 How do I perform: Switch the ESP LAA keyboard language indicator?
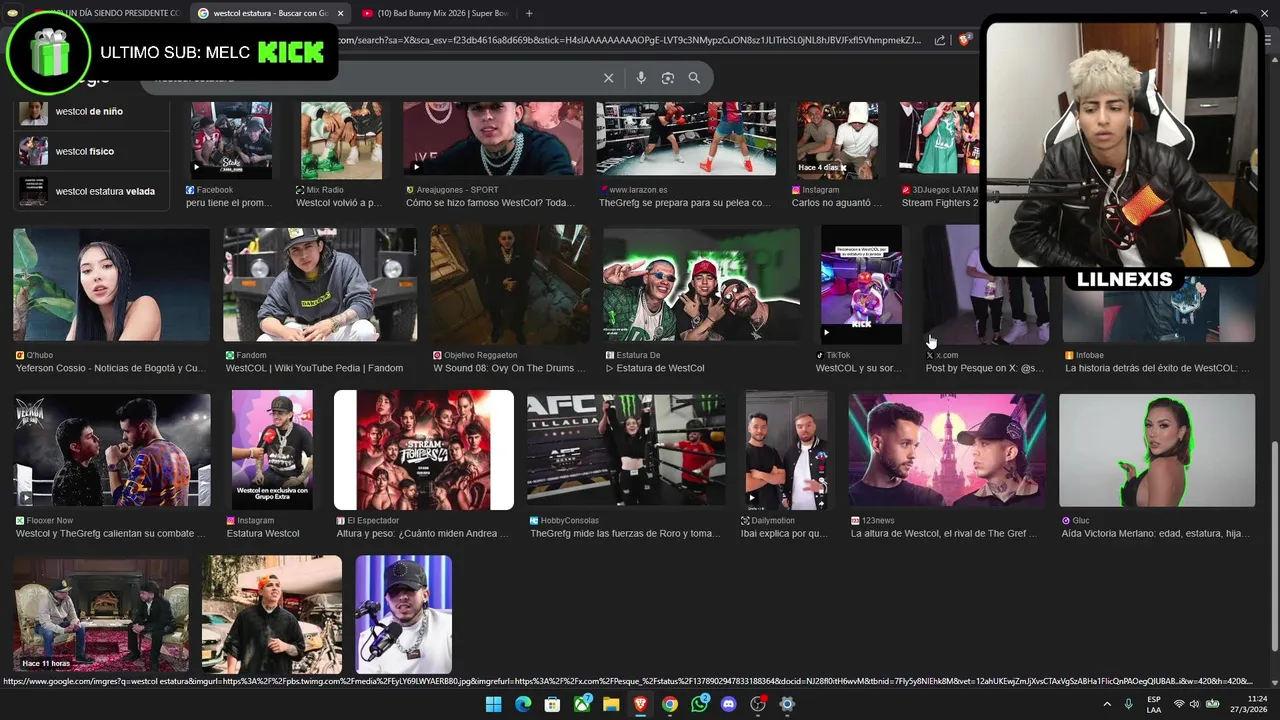pyautogui.click(x=1154, y=704)
